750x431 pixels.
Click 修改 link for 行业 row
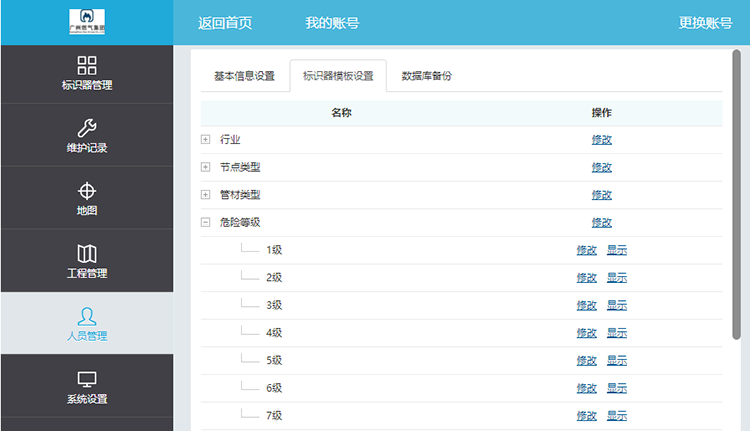pos(601,140)
